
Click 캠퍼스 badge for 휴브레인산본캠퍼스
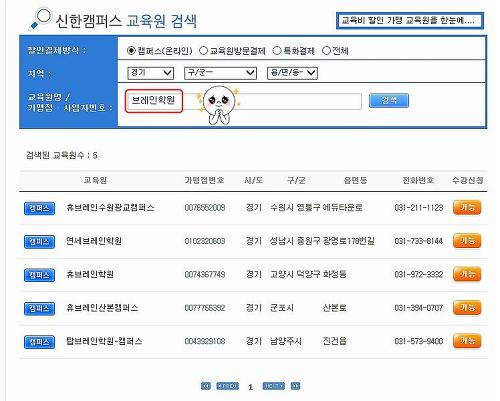pos(39,308)
